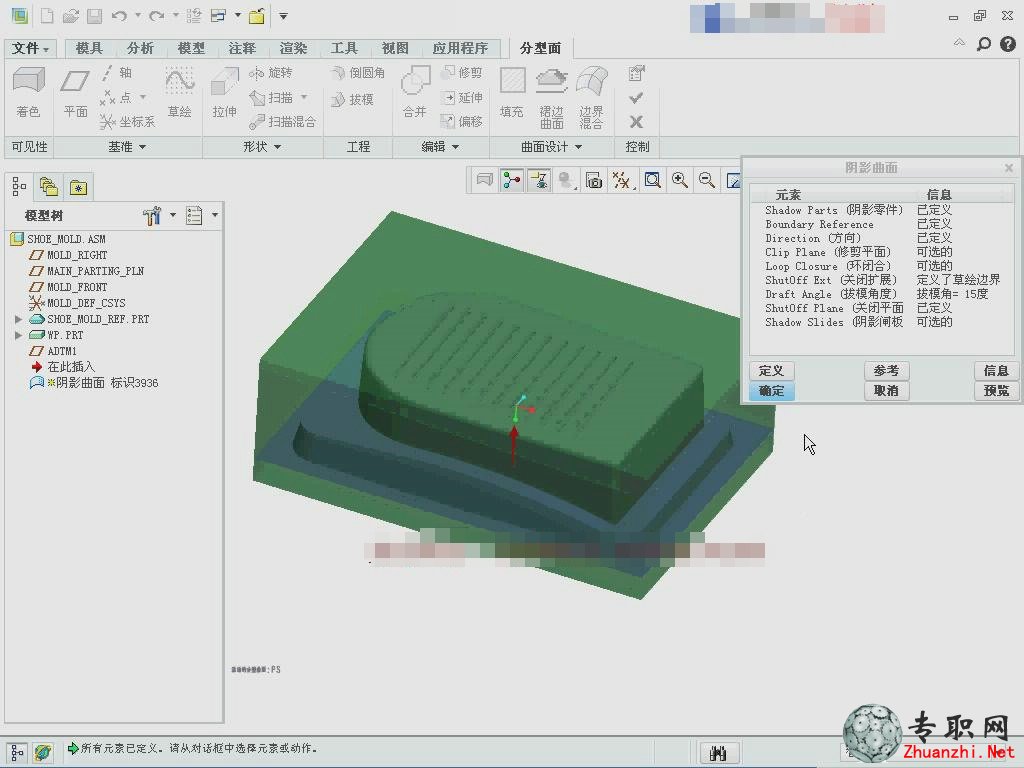Switch to the 视图 ribbon tab
1024x768 pixels.
[394, 48]
